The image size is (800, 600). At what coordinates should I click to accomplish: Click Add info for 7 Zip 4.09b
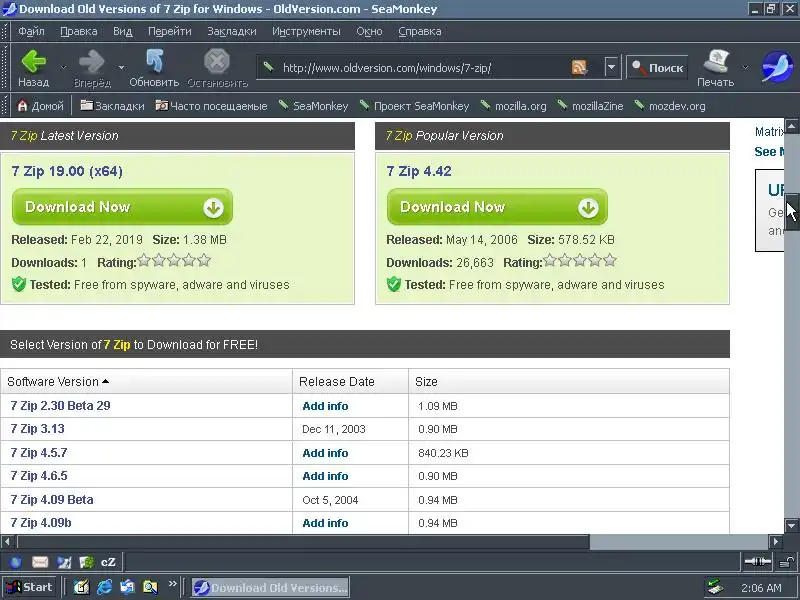[x=325, y=523]
